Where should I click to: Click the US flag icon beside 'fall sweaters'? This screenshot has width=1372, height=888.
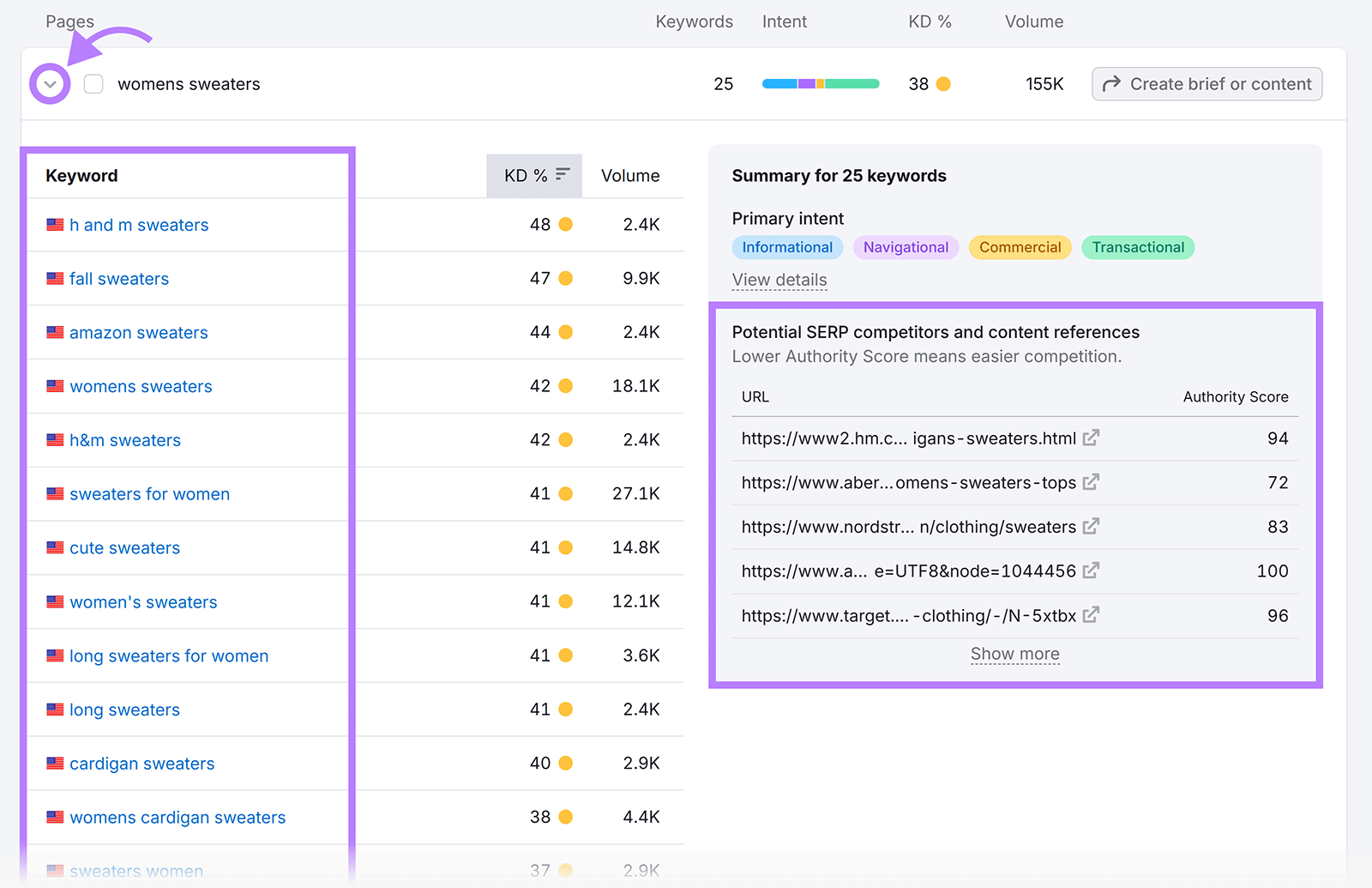point(54,278)
